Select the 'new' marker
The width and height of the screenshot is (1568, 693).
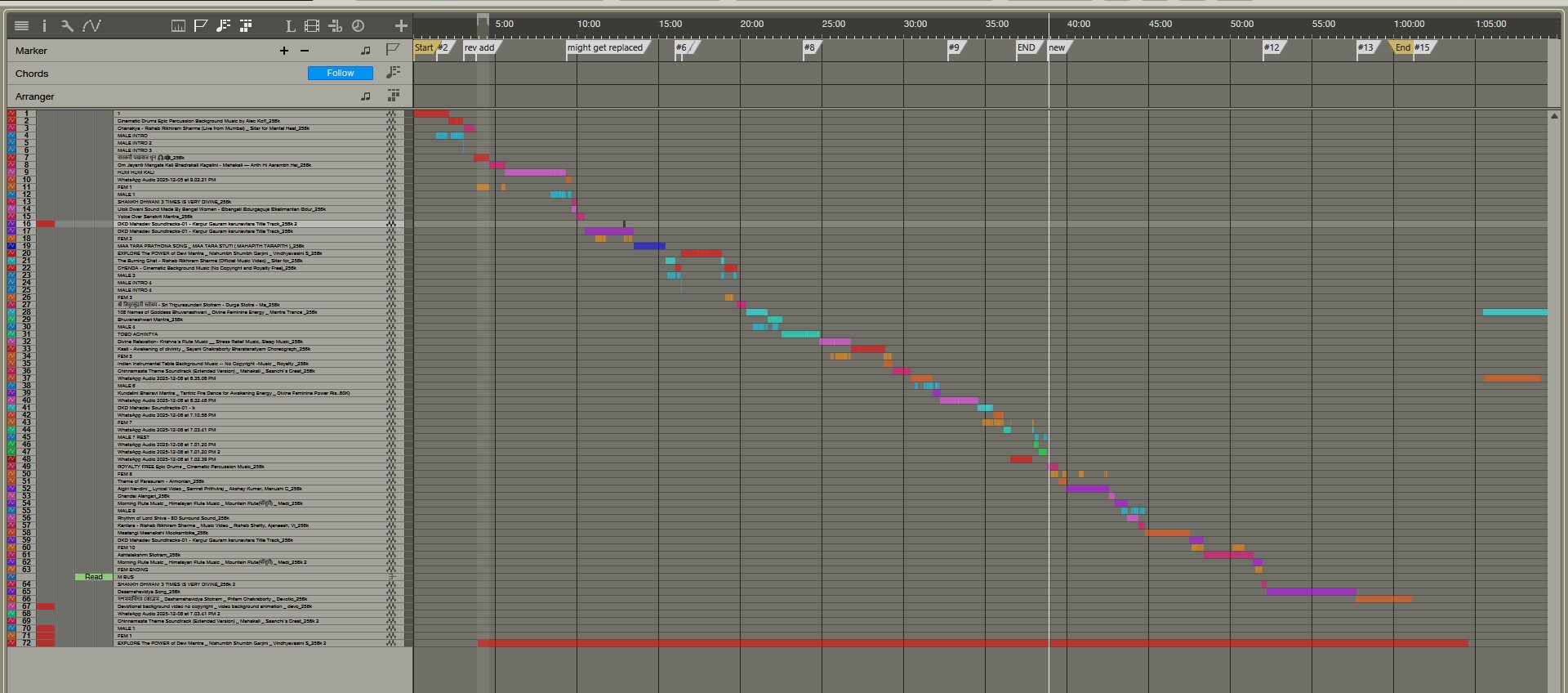[1057, 47]
